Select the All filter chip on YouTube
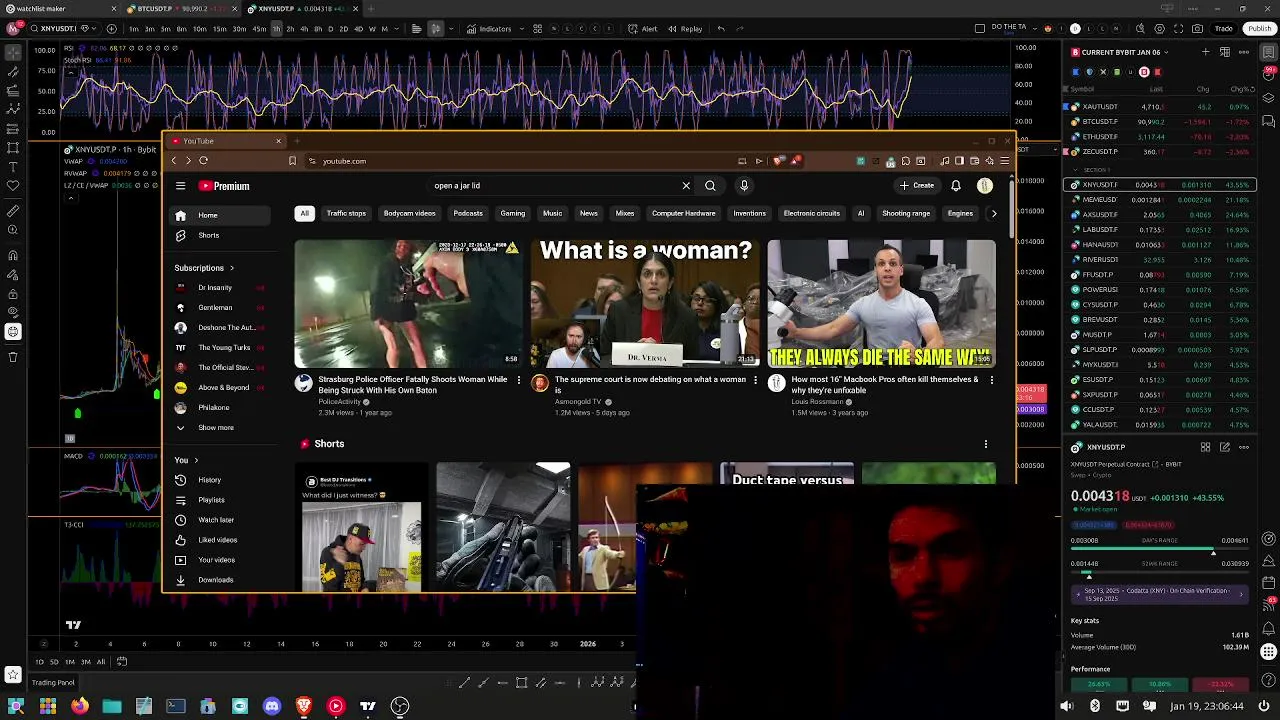 304,213
